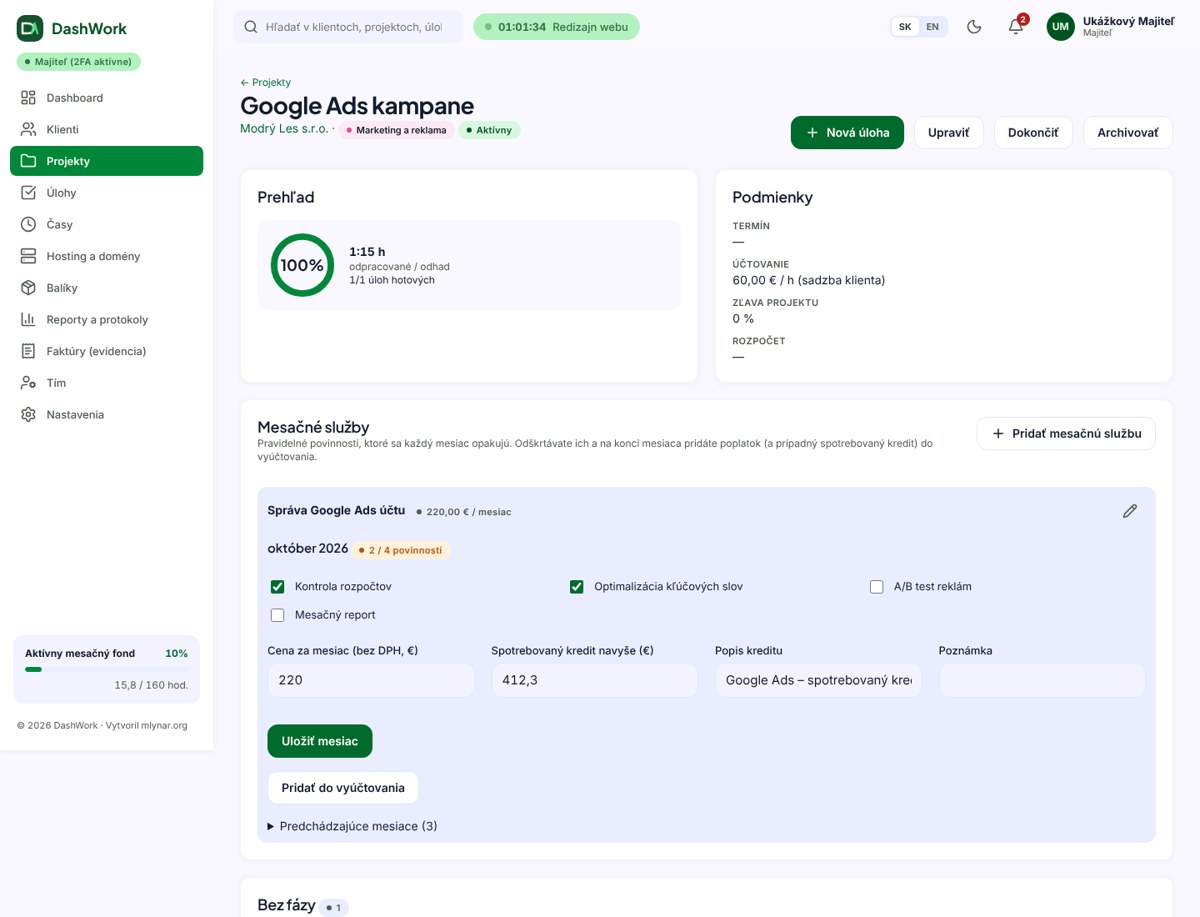Edit Správa Google Ads účtu with pencil icon
1200x917 pixels.
[1130, 511]
